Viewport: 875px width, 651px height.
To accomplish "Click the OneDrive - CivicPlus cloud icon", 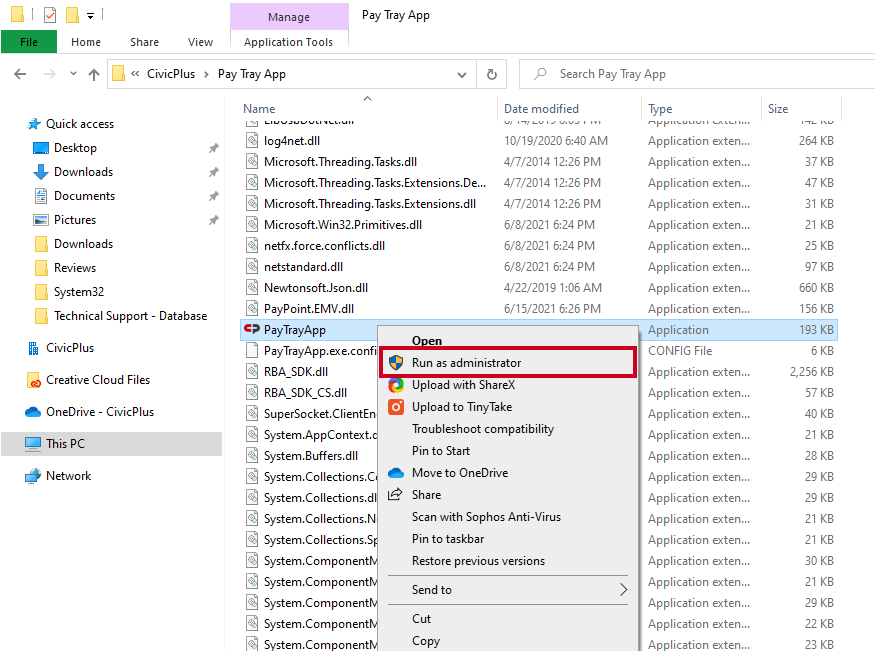I will (33, 412).
